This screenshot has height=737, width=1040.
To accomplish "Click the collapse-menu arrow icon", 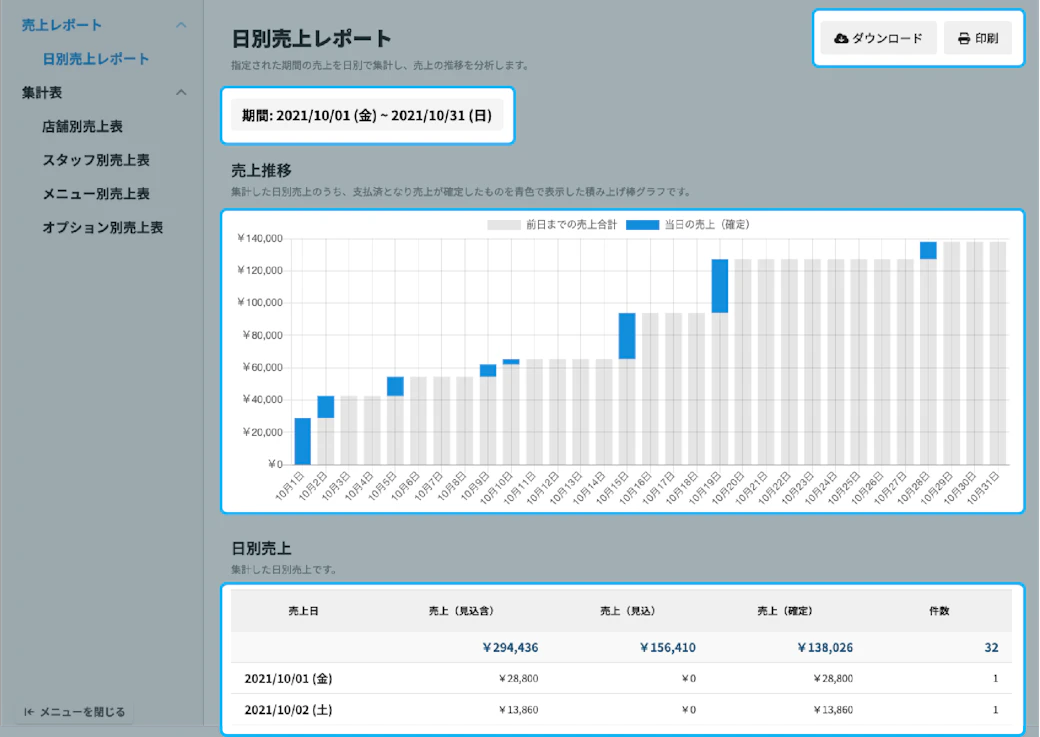I will coord(29,712).
